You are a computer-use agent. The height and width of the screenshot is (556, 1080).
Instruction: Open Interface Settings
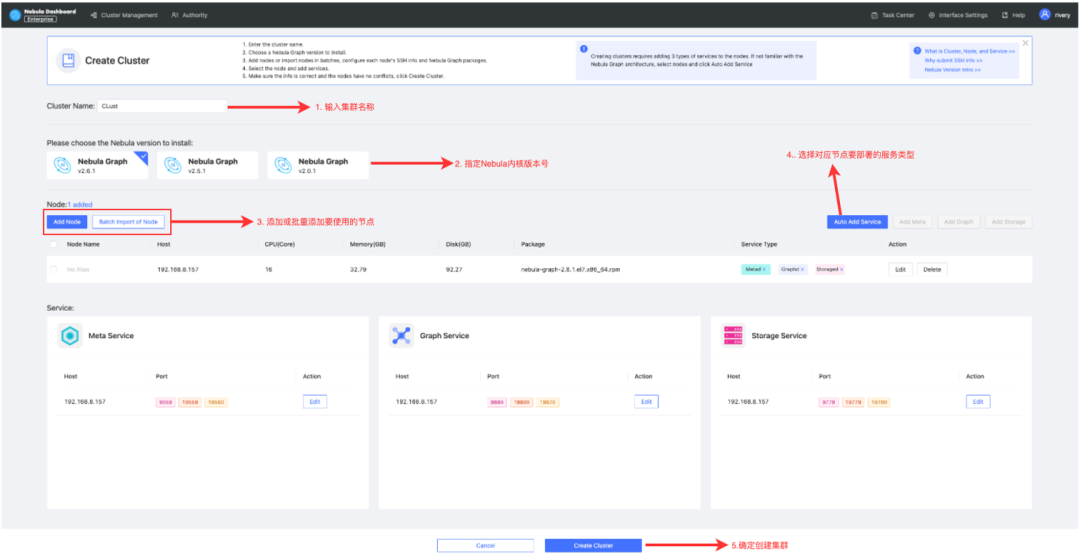(x=957, y=15)
